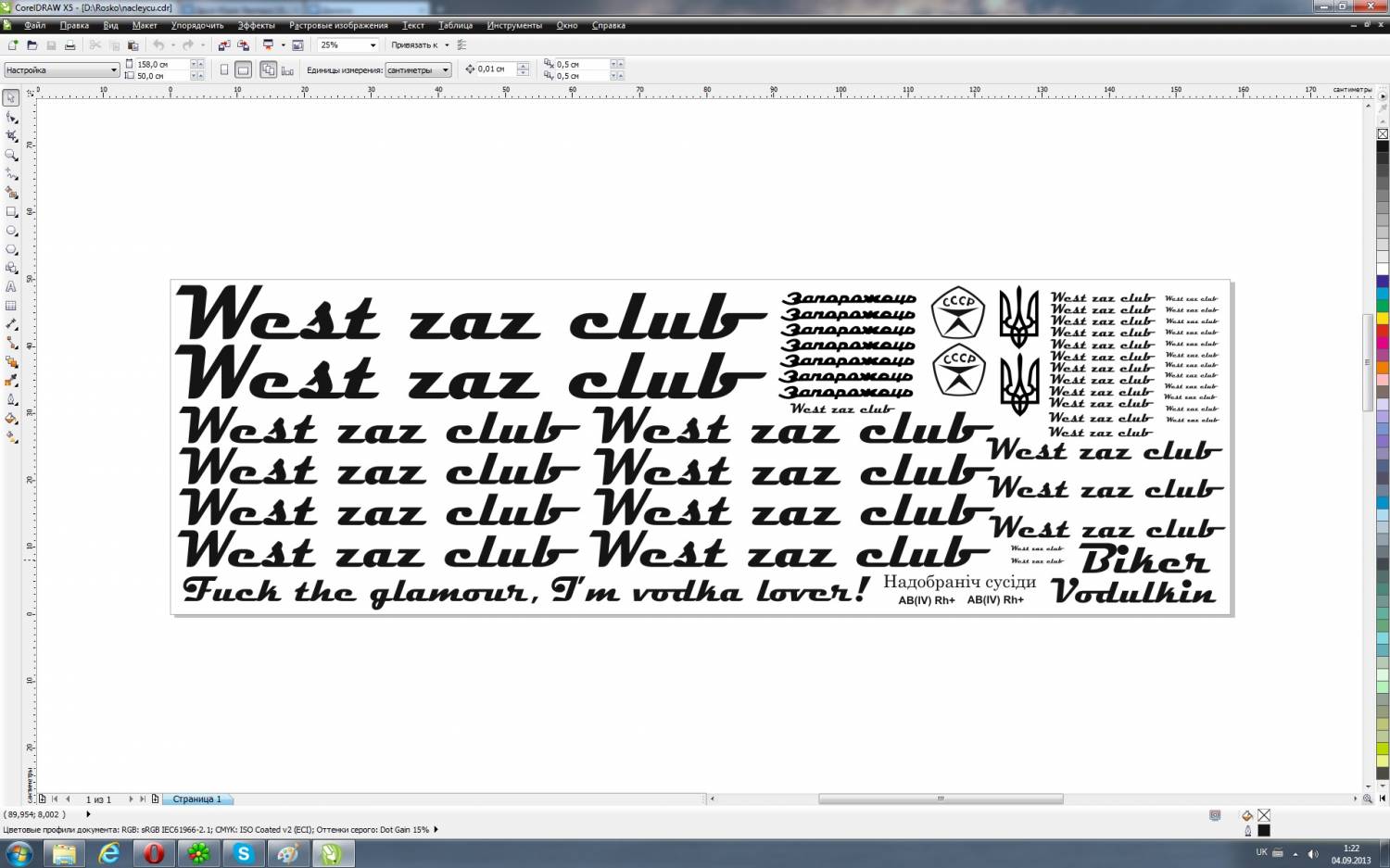
Task: Expand the cursor coordinates status arrow
Action: (88, 814)
